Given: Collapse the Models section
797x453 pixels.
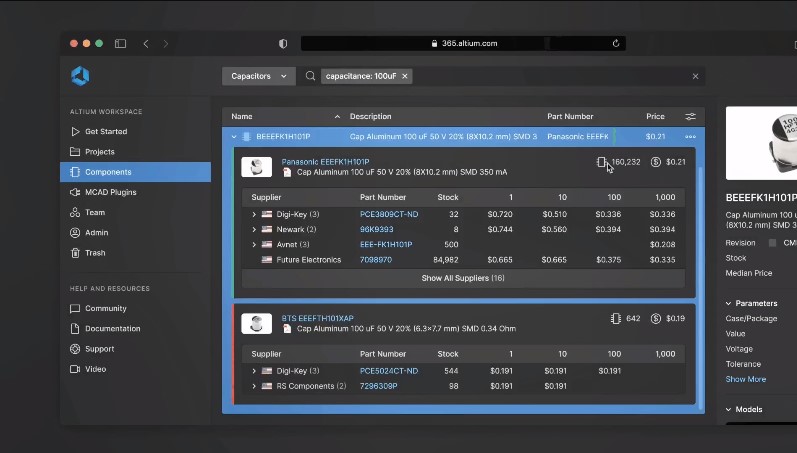Looking at the screenshot, I should (x=728, y=410).
